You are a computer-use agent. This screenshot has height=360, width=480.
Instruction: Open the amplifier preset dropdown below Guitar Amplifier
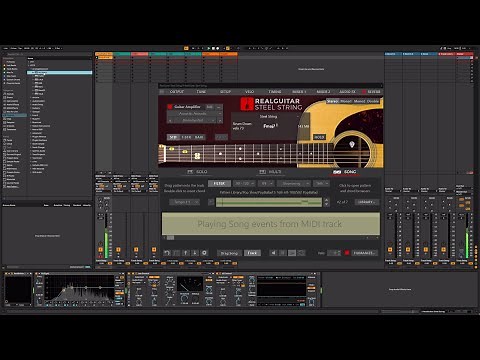pyautogui.click(x=195, y=114)
